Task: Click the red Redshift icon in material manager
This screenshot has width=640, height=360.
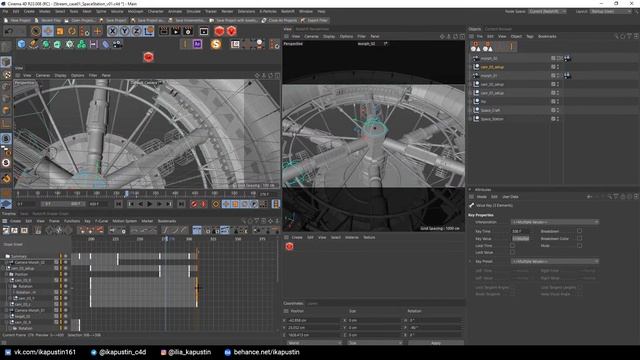Action: click(289, 246)
